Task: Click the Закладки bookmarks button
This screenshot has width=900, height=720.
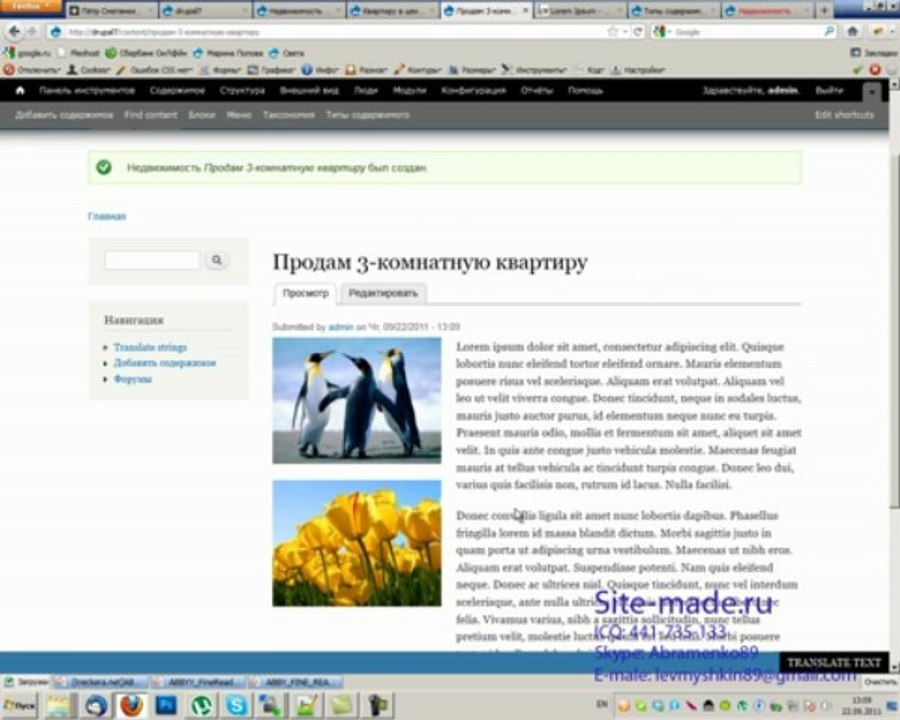Action: 874,53
